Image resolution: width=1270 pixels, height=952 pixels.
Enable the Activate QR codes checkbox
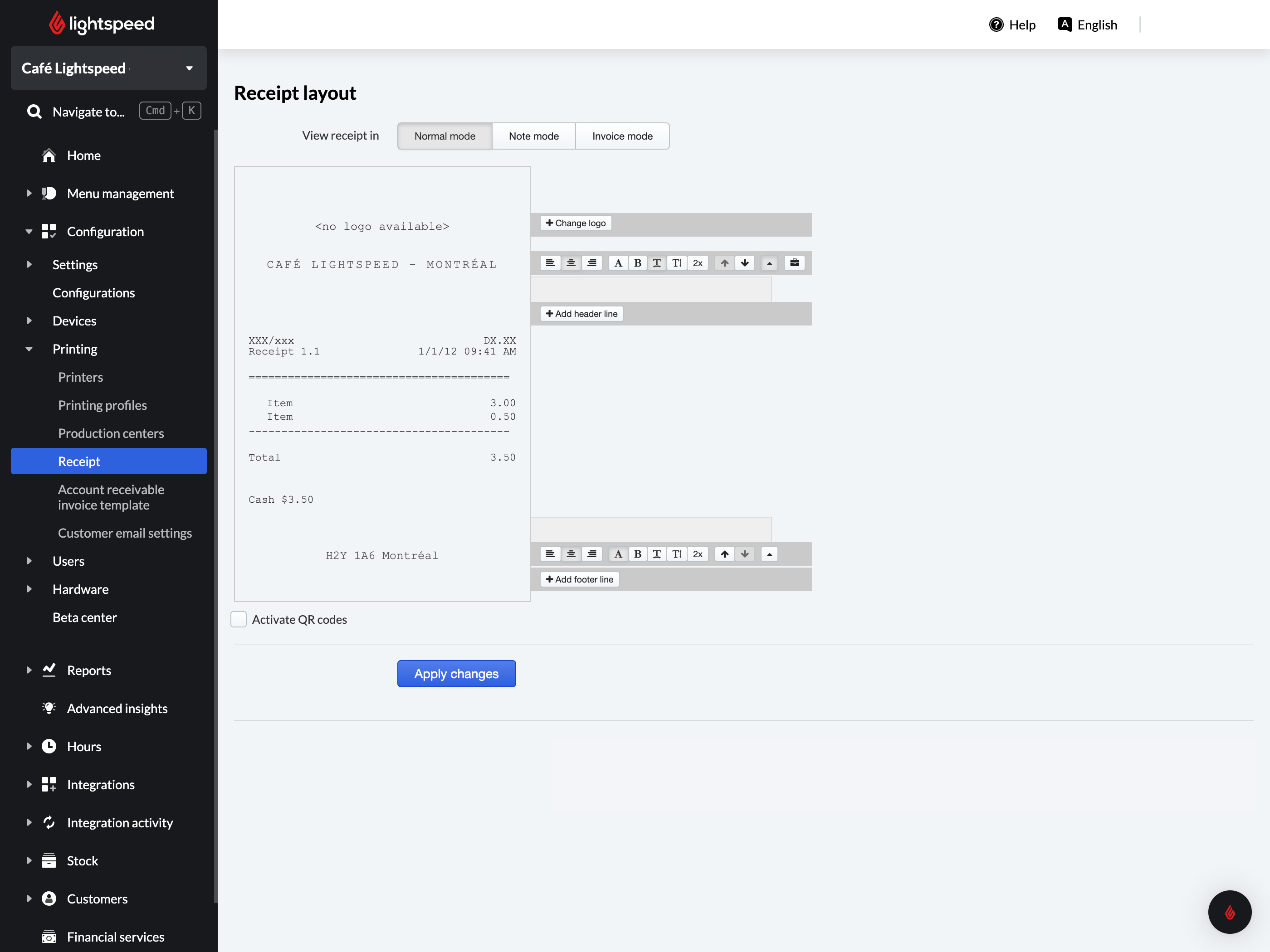(239, 619)
